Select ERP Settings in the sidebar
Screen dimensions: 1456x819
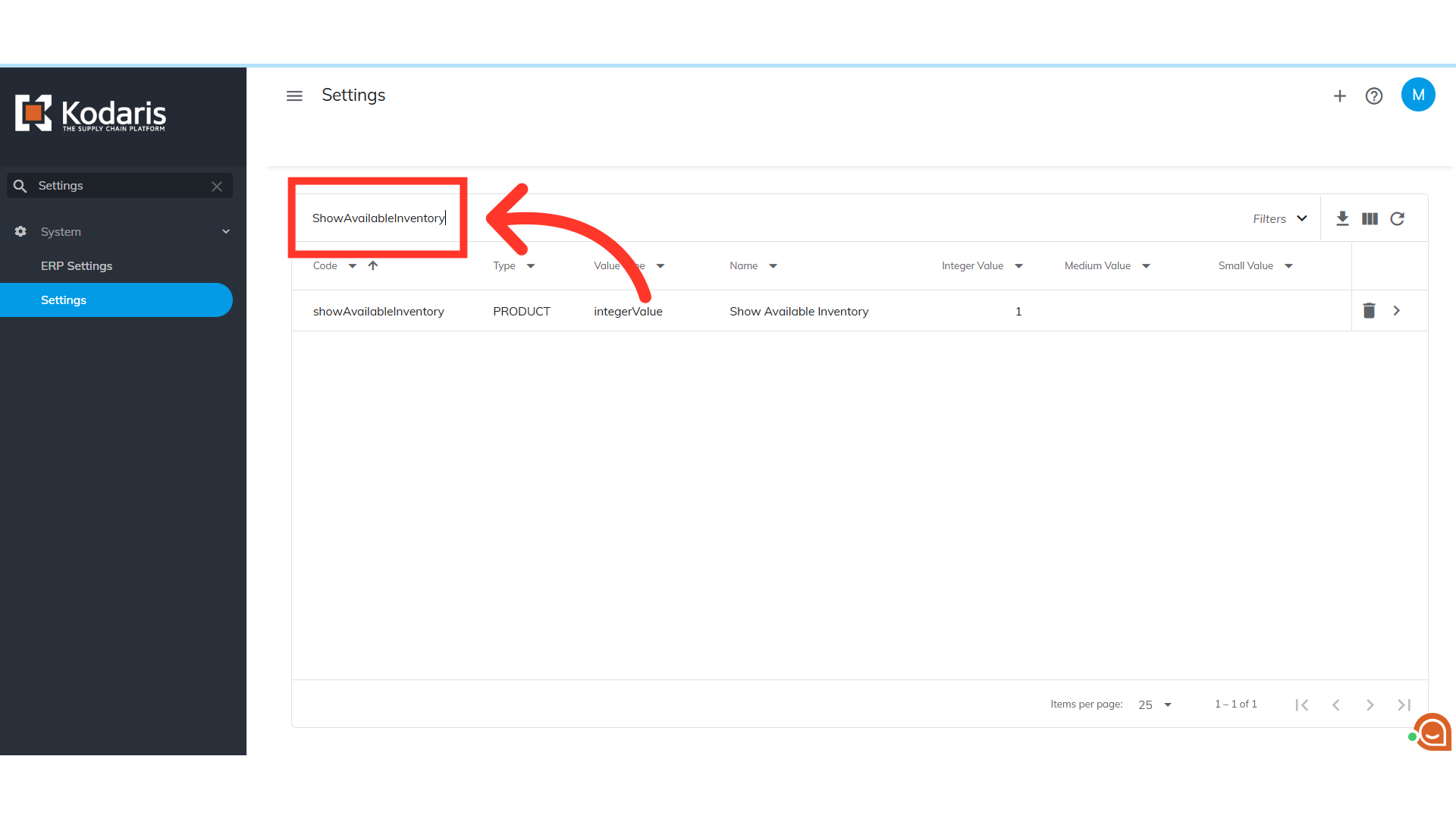pos(77,266)
